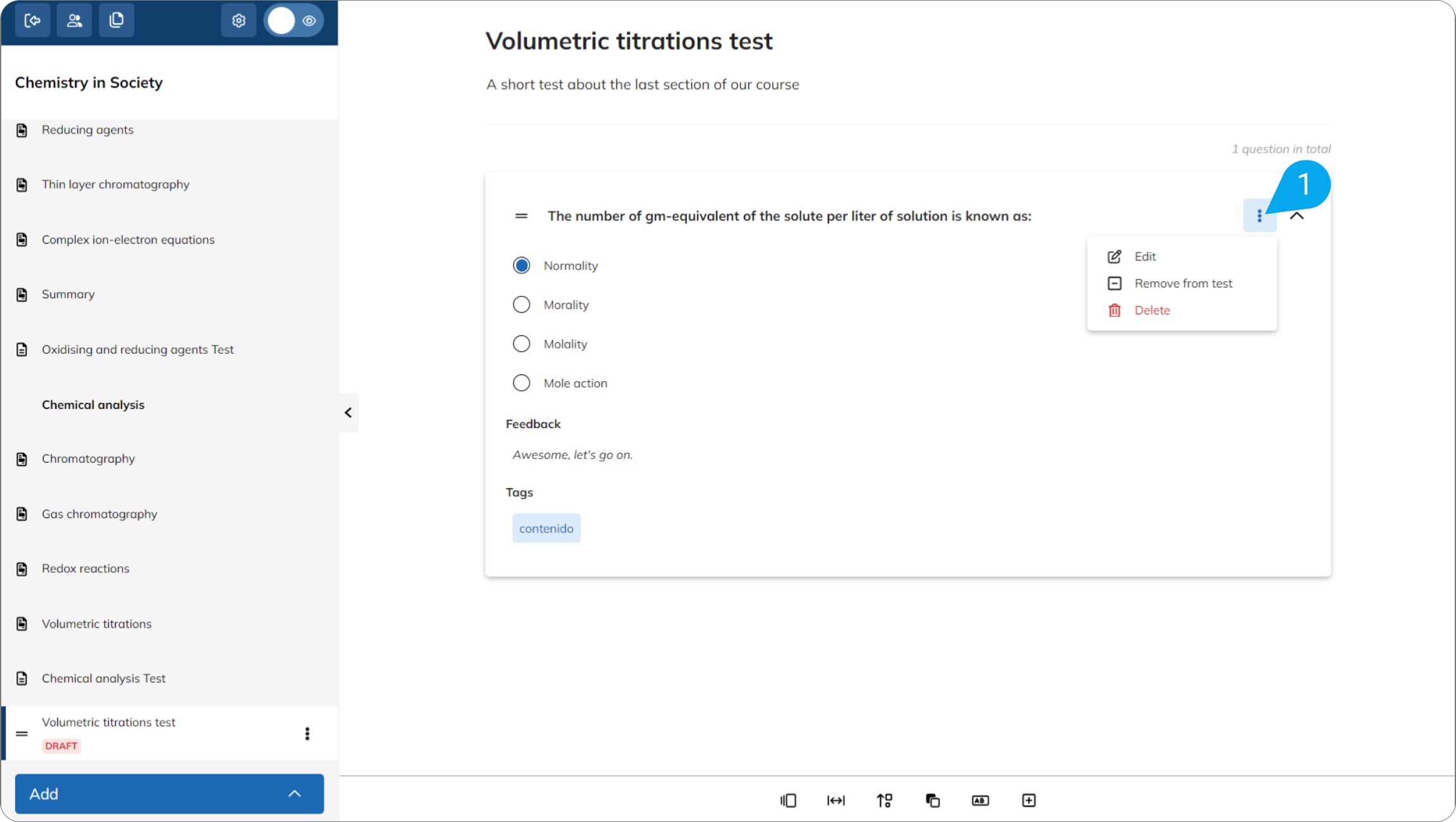This screenshot has height=822, width=1456.
Task: Open the Gas chromatography page
Action: (x=100, y=514)
